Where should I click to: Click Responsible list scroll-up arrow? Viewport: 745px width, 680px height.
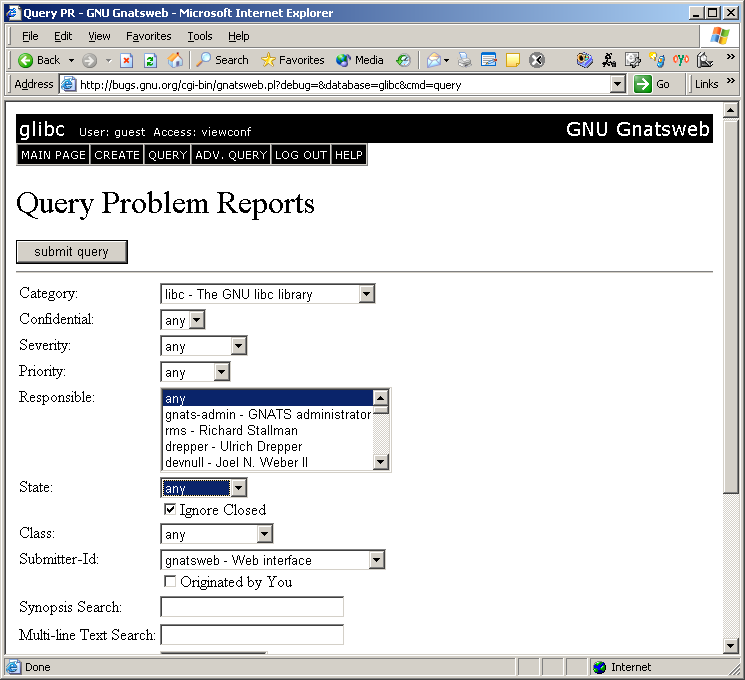381,397
